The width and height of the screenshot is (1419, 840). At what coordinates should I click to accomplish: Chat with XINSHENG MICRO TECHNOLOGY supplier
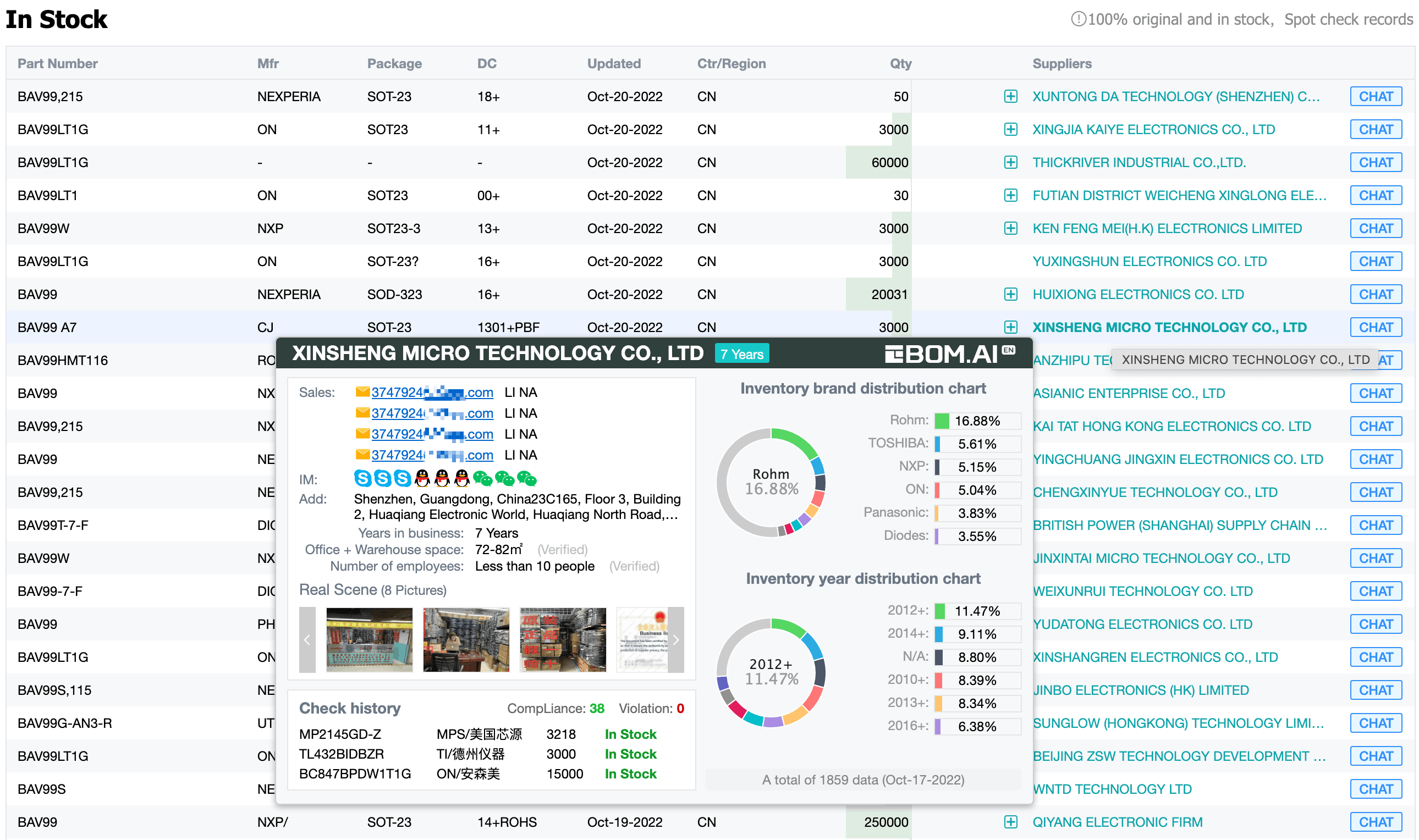[1376, 327]
